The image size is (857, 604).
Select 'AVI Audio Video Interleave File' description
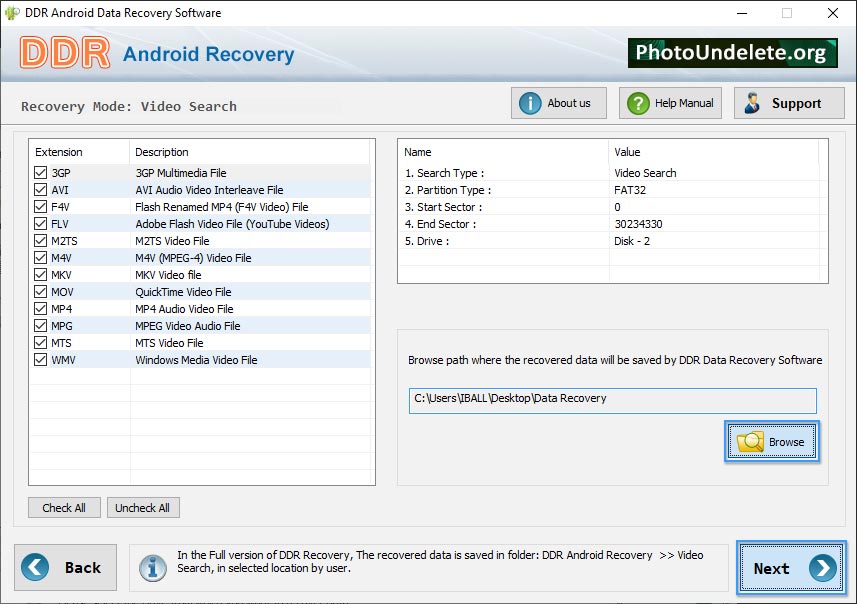(x=209, y=190)
